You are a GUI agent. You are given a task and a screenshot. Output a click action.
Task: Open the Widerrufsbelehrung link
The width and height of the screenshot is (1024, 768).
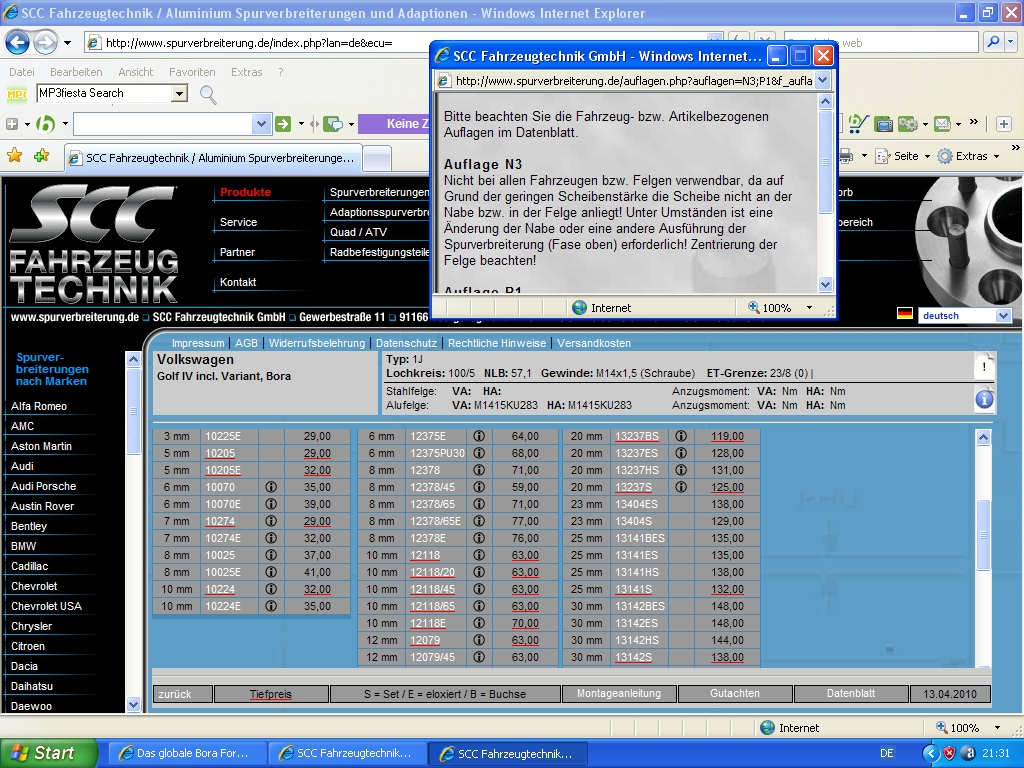pyautogui.click(x=317, y=343)
